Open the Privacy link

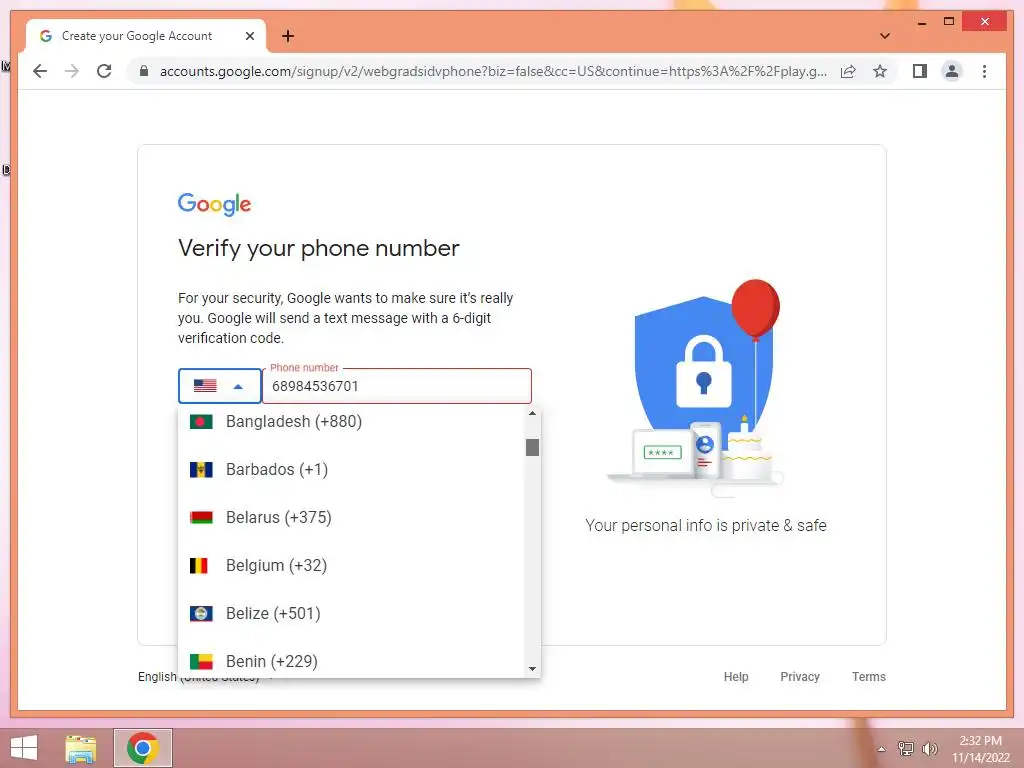(799, 677)
